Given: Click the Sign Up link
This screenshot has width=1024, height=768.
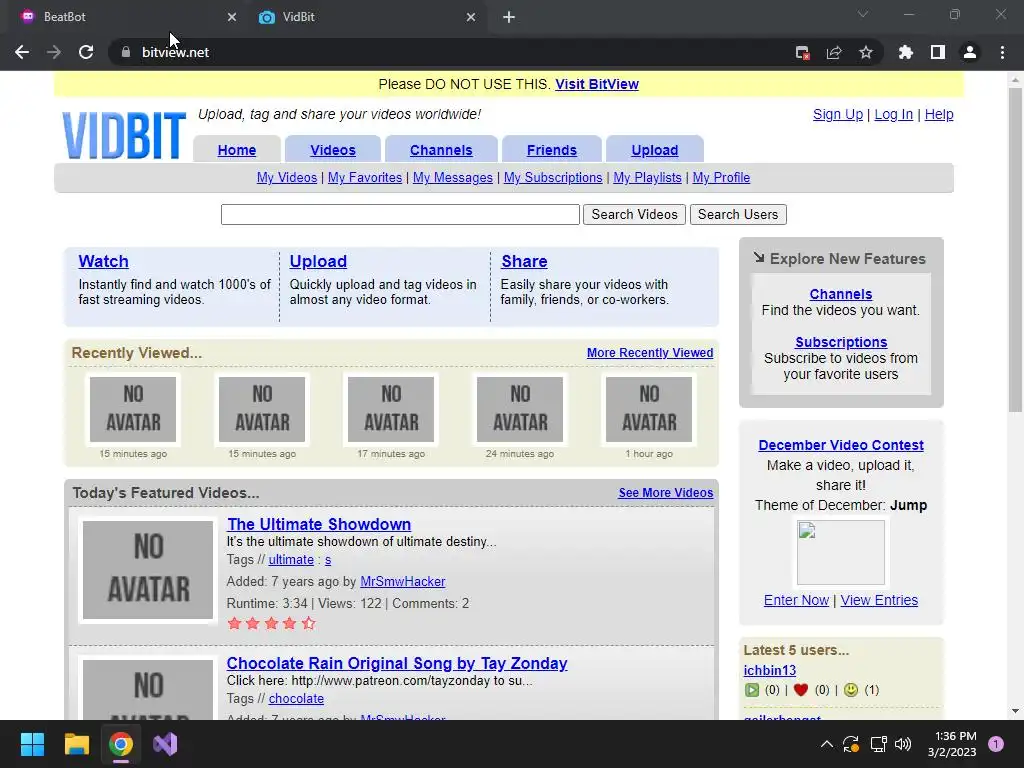Looking at the screenshot, I should (x=838, y=114).
